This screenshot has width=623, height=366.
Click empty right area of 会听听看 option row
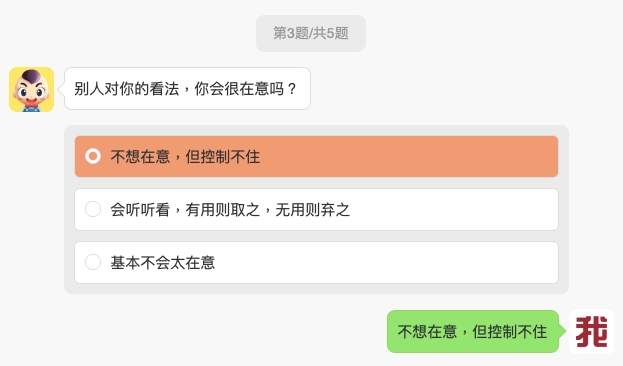(455, 209)
